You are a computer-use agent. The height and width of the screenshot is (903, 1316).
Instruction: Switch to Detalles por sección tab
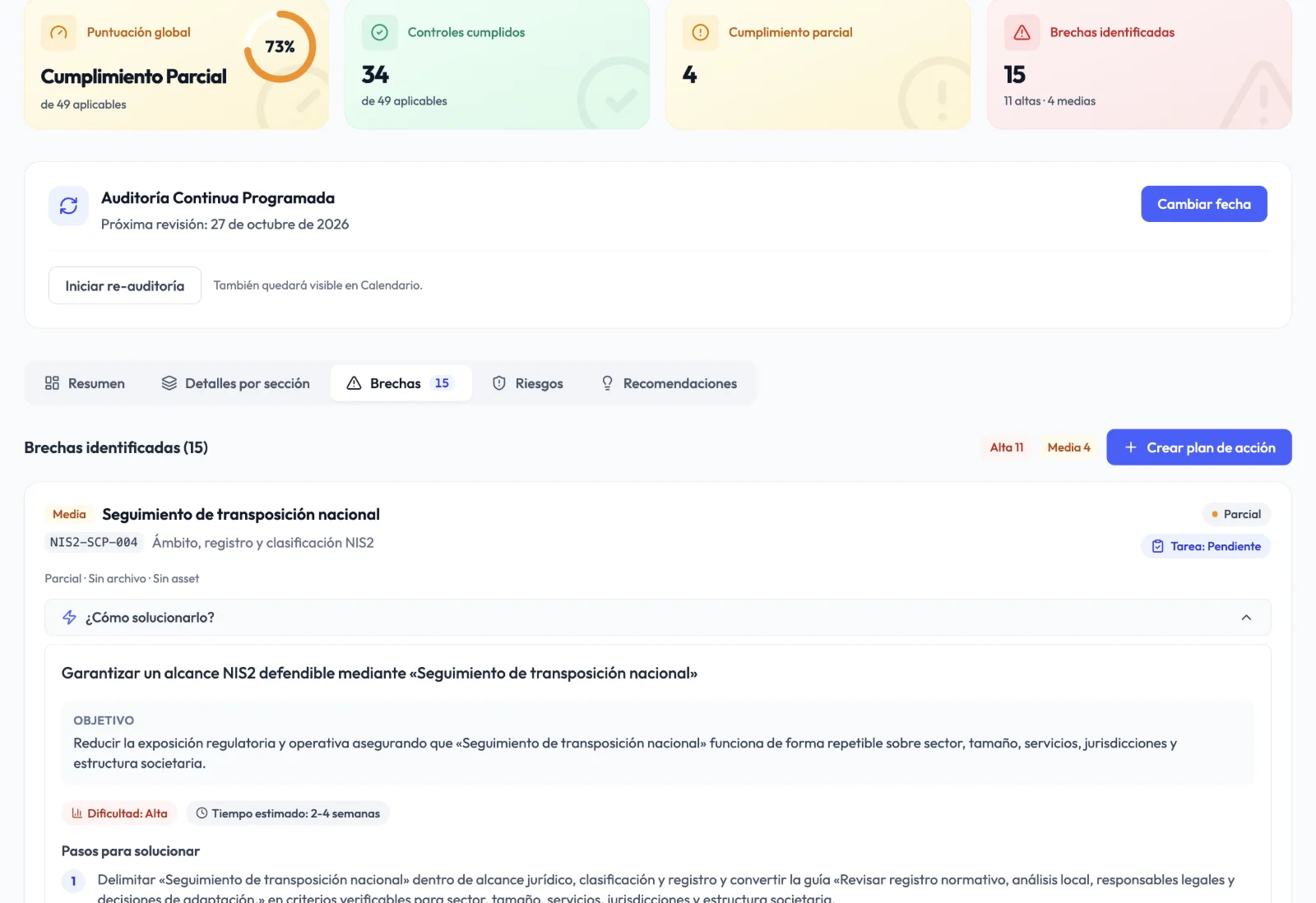coord(236,383)
